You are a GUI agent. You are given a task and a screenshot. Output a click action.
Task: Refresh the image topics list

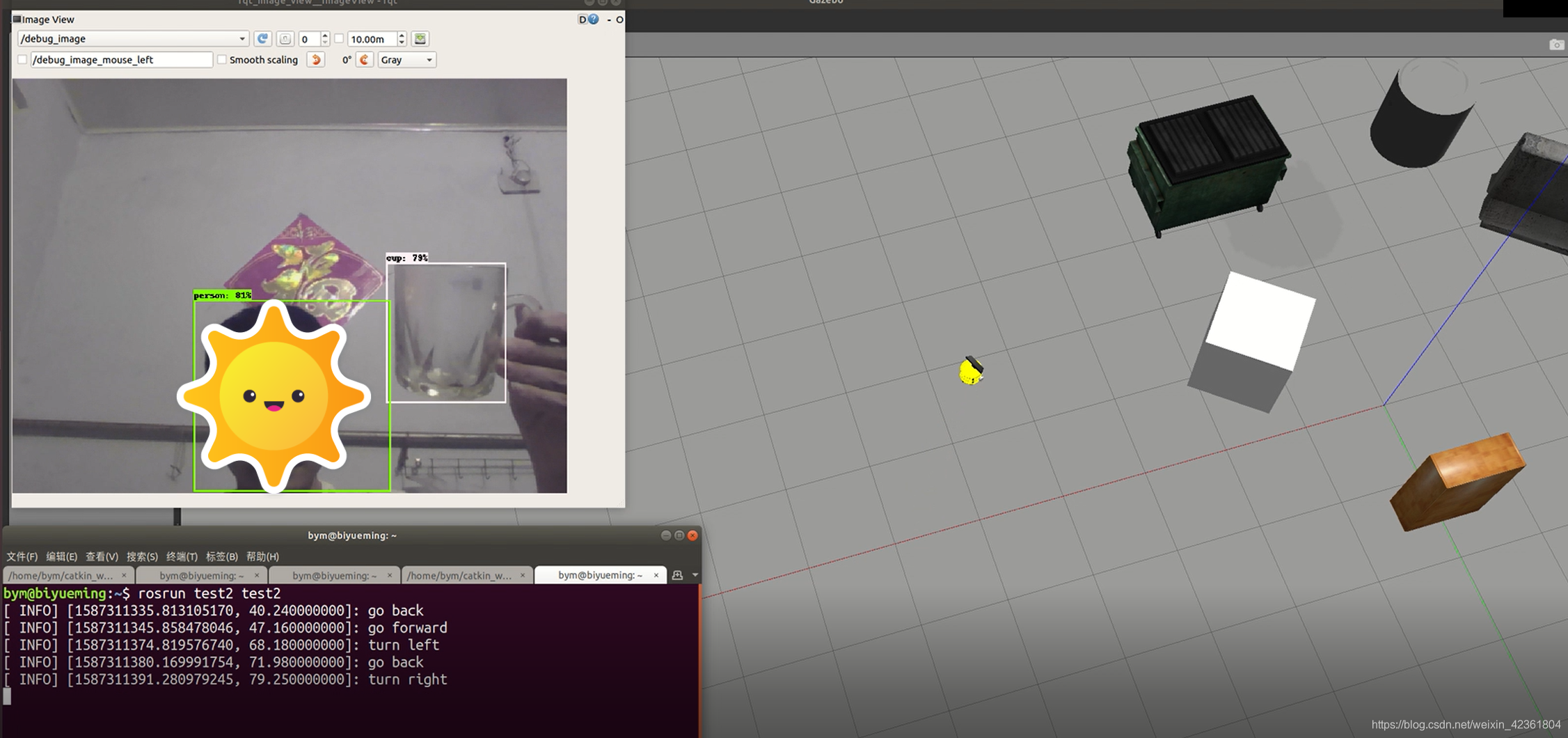pos(262,39)
